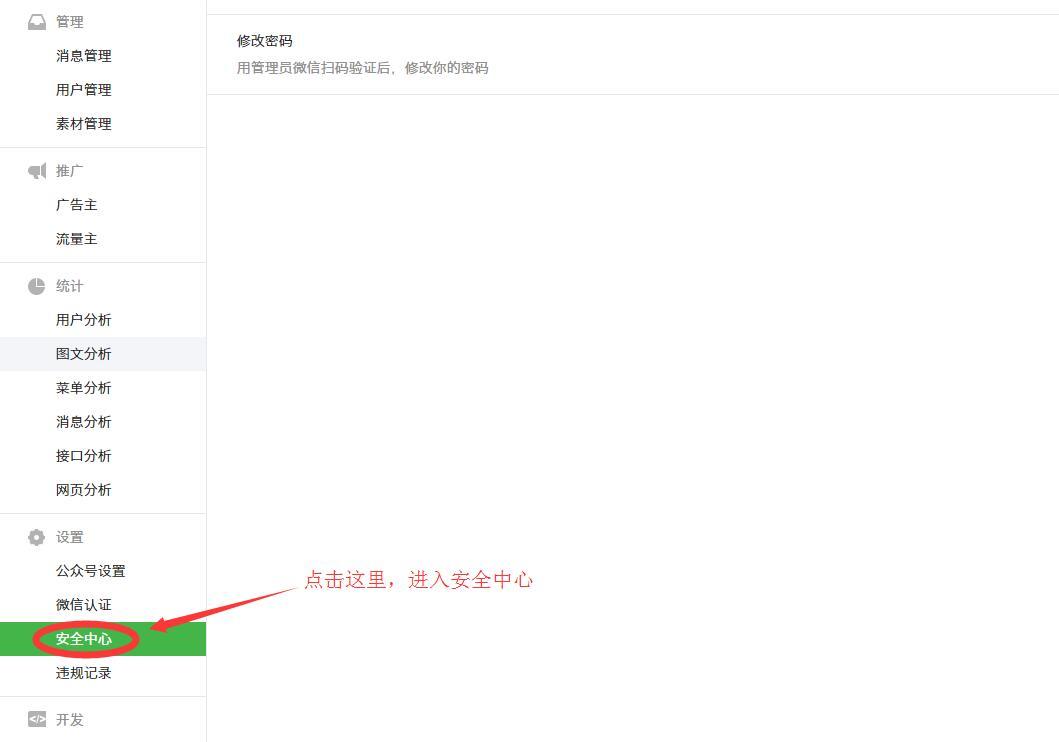1059x742 pixels.
Task: Open 网页分析 statistics
Action: tap(84, 490)
